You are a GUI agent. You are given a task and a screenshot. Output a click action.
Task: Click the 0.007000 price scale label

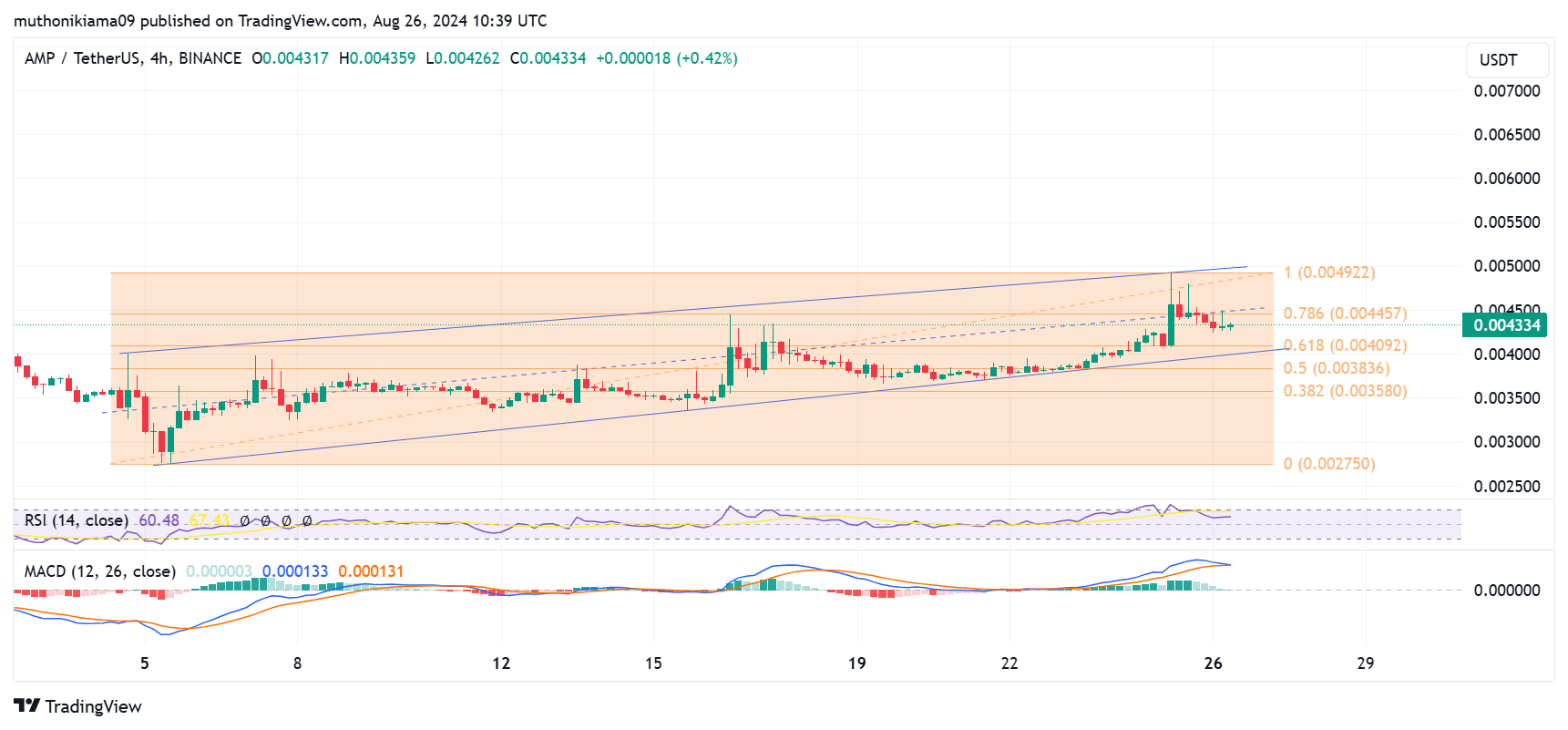[x=1507, y=91]
